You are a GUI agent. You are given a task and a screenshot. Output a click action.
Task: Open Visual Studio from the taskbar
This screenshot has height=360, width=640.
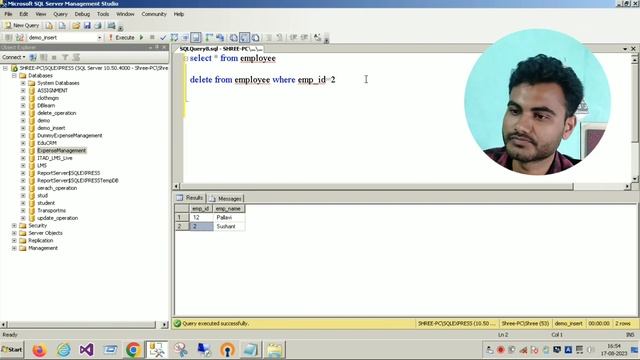tap(87, 350)
